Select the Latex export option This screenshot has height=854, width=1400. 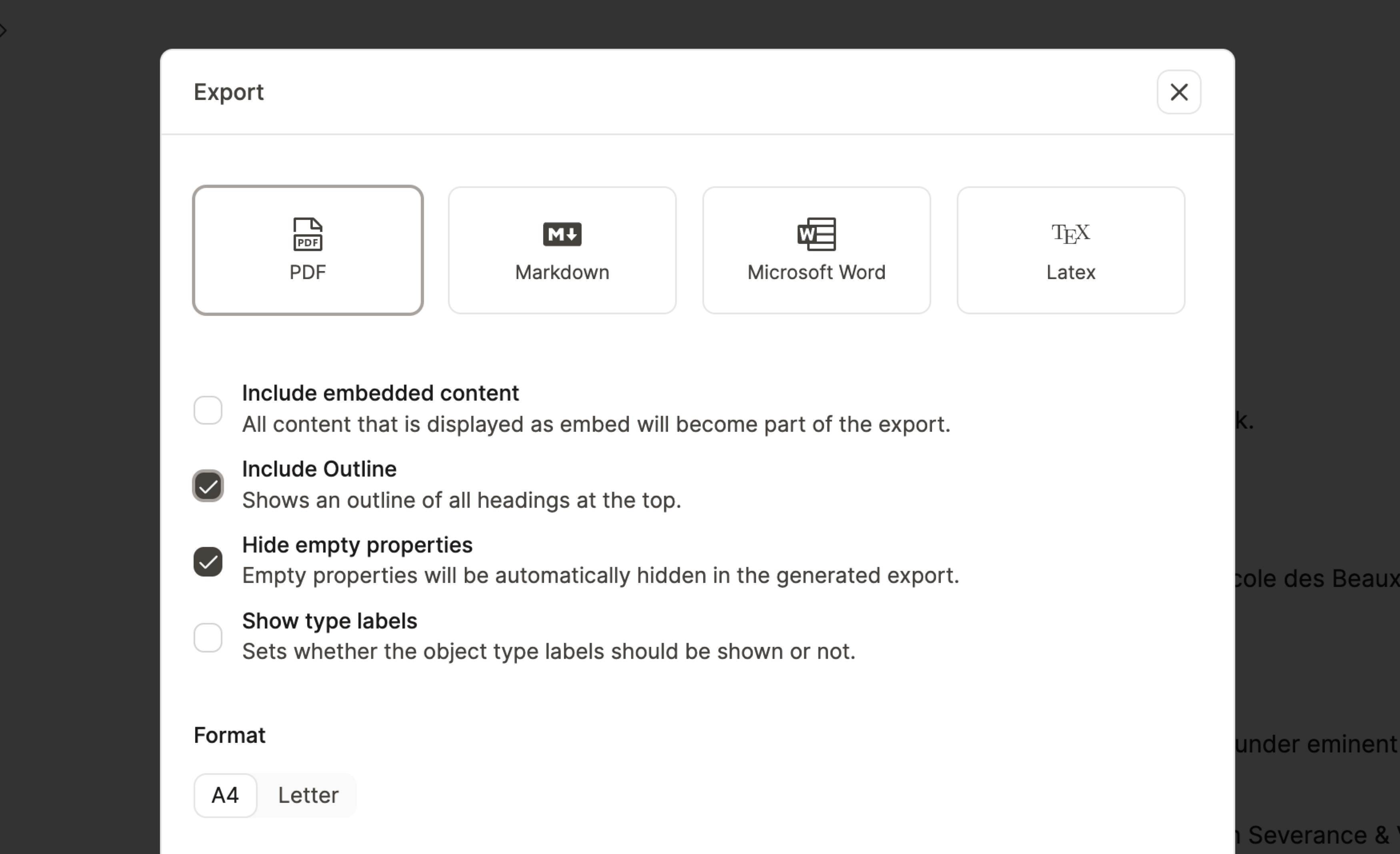[1071, 250]
